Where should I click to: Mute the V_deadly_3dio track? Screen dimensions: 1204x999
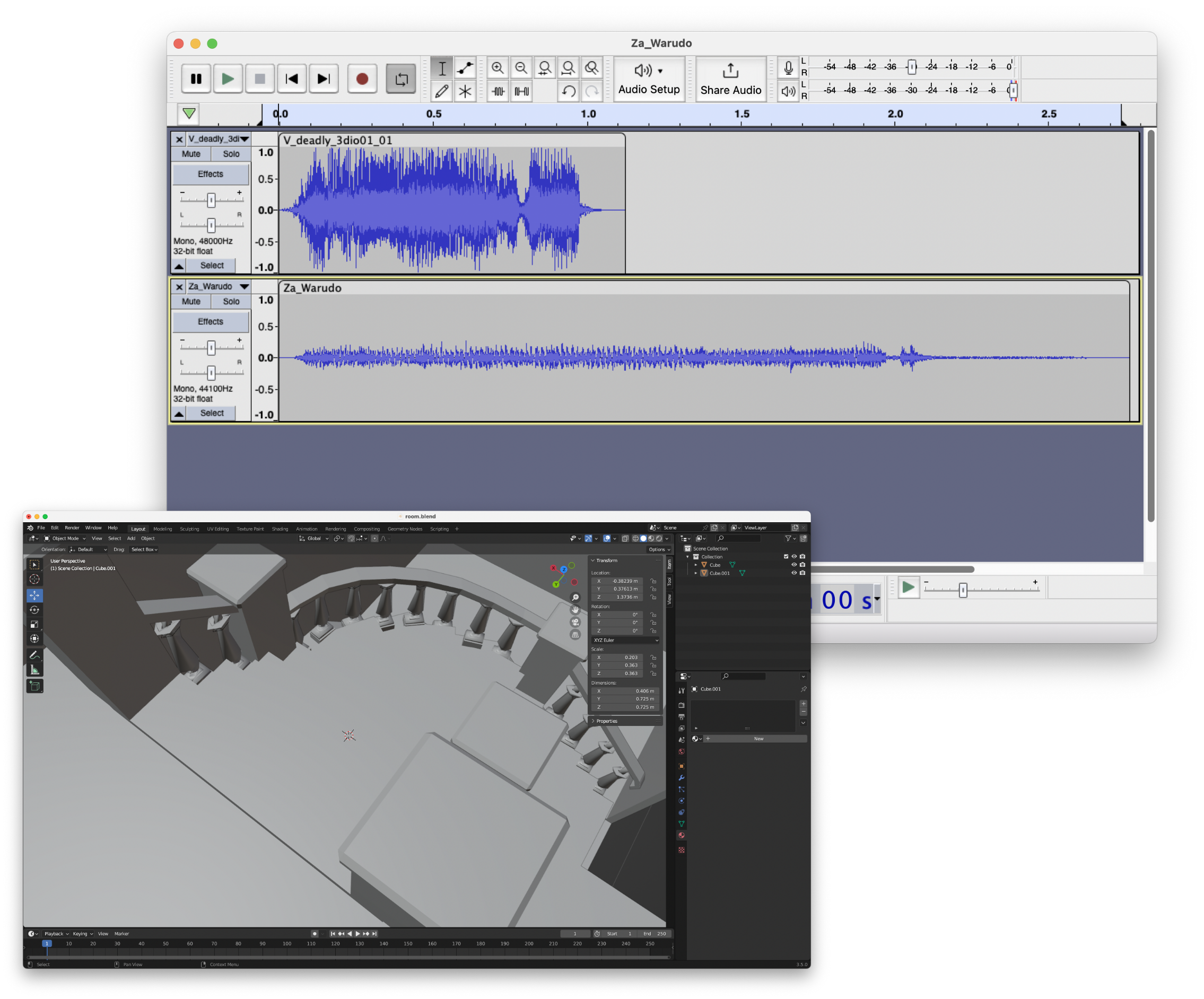tap(191, 154)
